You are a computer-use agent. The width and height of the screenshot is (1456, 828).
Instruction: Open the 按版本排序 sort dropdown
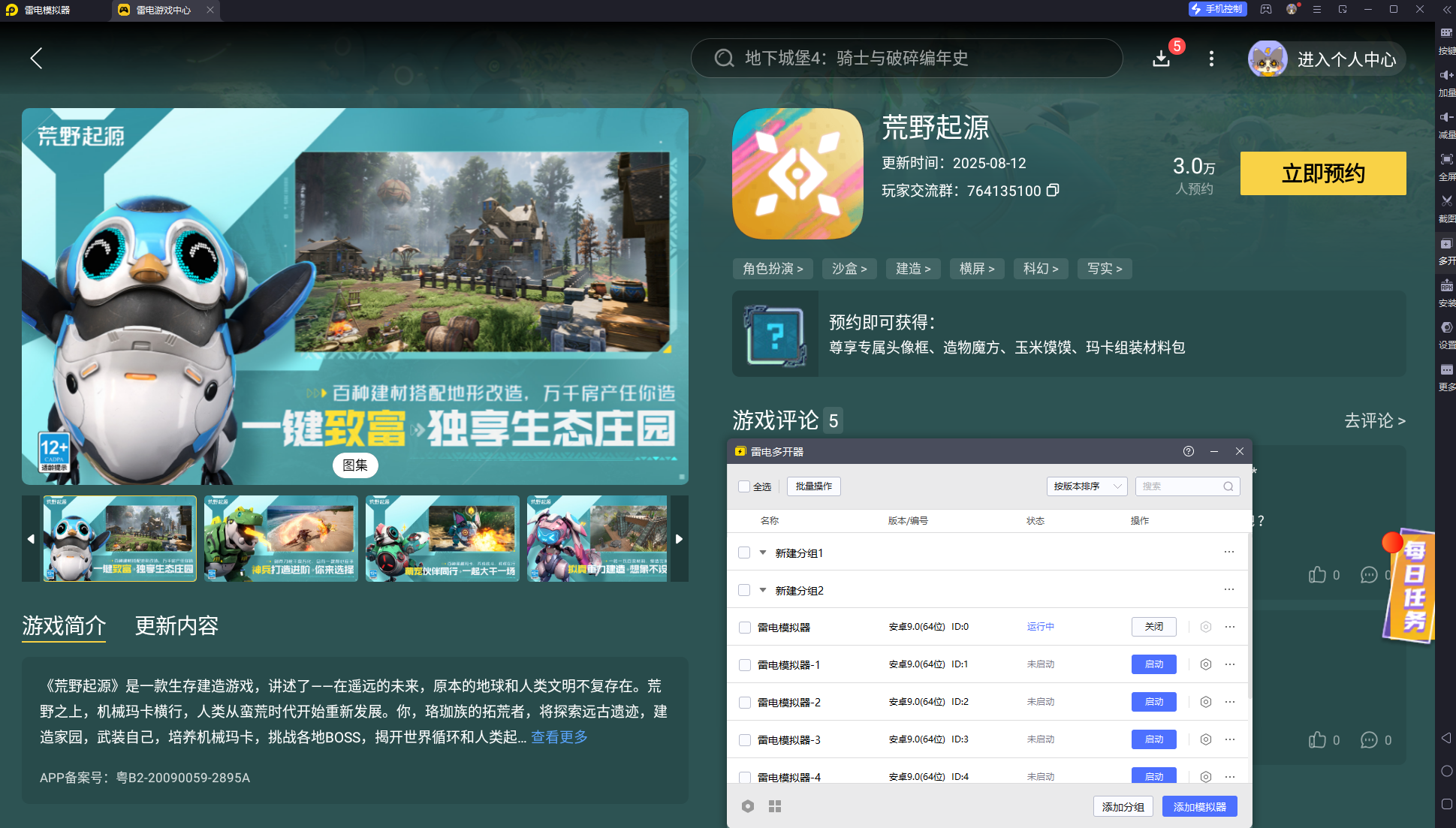[1086, 486]
